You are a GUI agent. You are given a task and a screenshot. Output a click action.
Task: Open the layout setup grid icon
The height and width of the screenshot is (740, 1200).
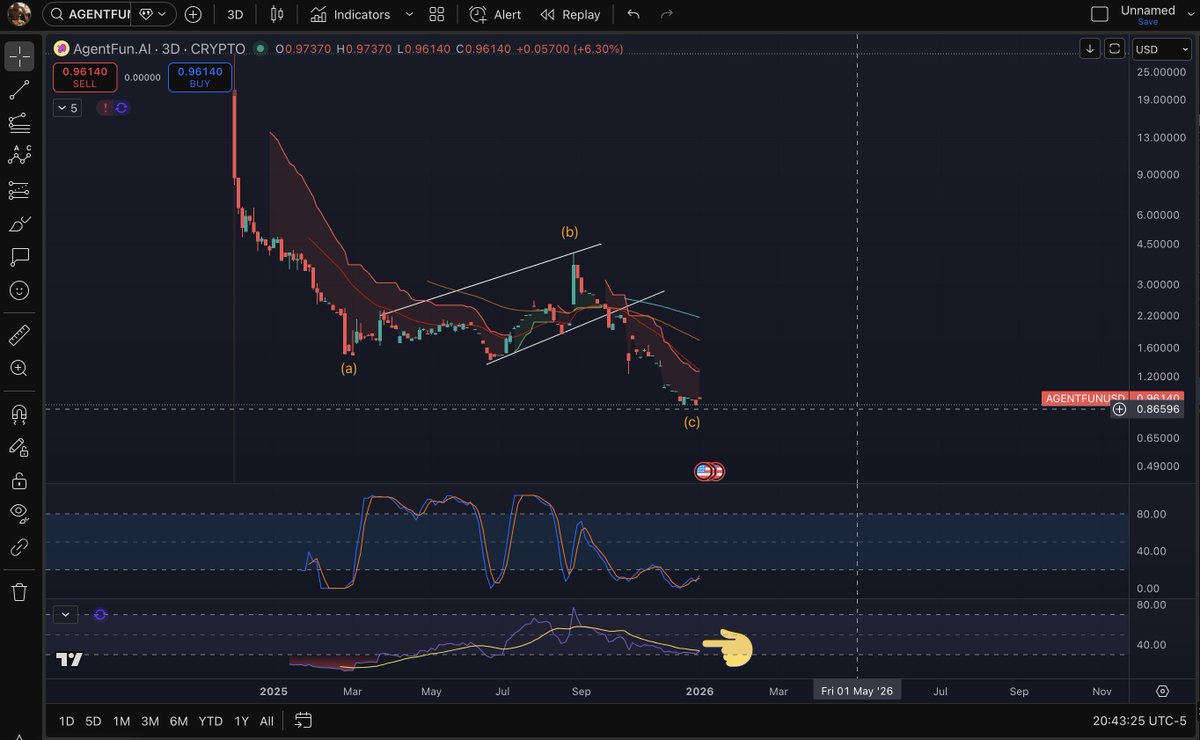pyautogui.click(x=436, y=15)
